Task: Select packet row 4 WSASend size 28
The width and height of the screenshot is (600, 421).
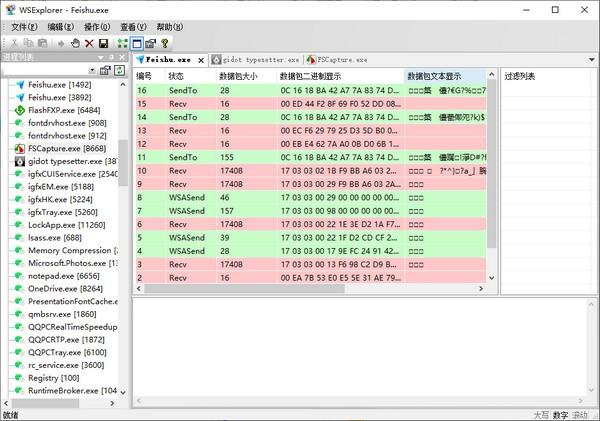Action: click(311, 251)
